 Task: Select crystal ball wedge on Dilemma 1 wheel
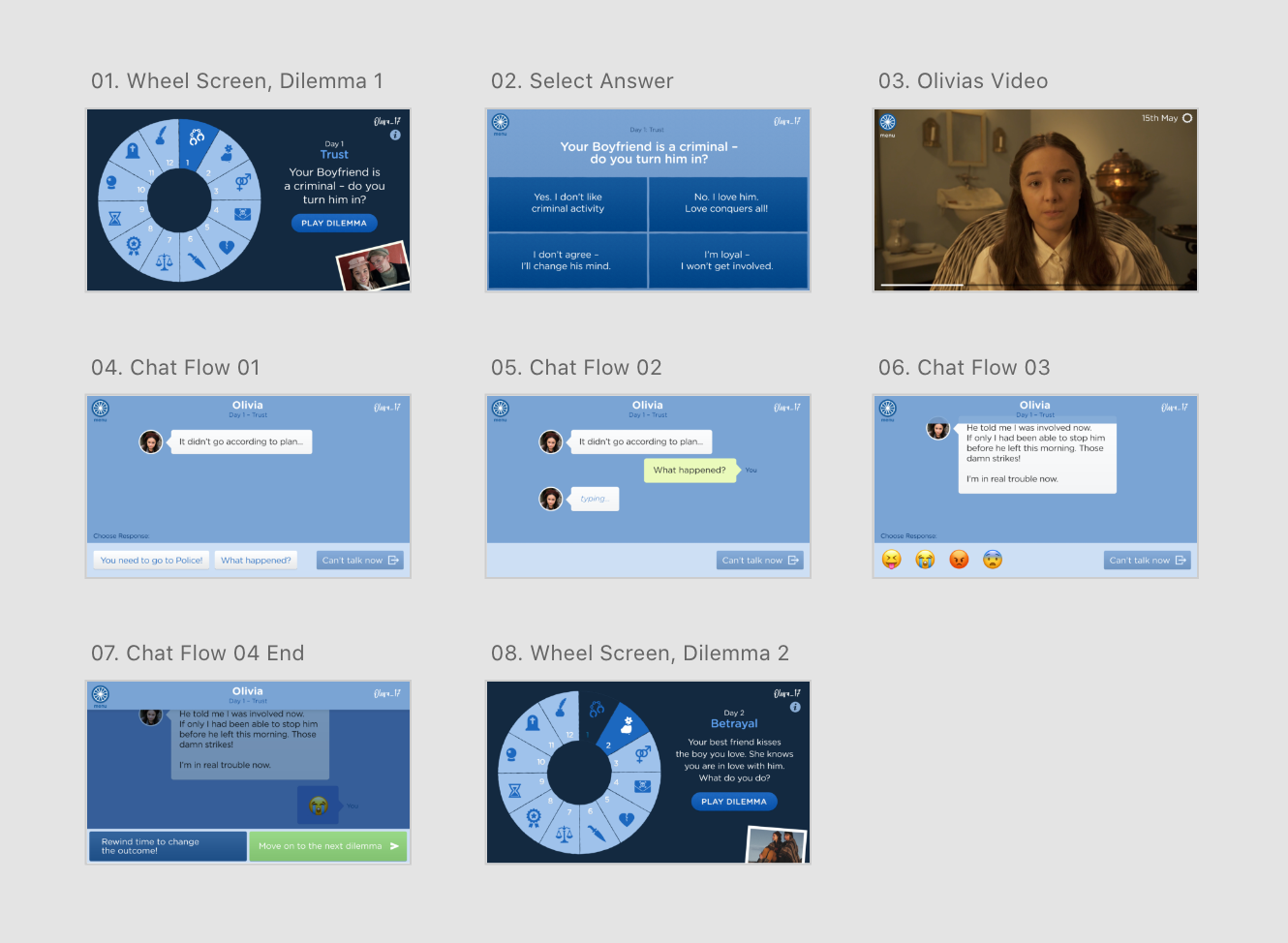[112, 182]
